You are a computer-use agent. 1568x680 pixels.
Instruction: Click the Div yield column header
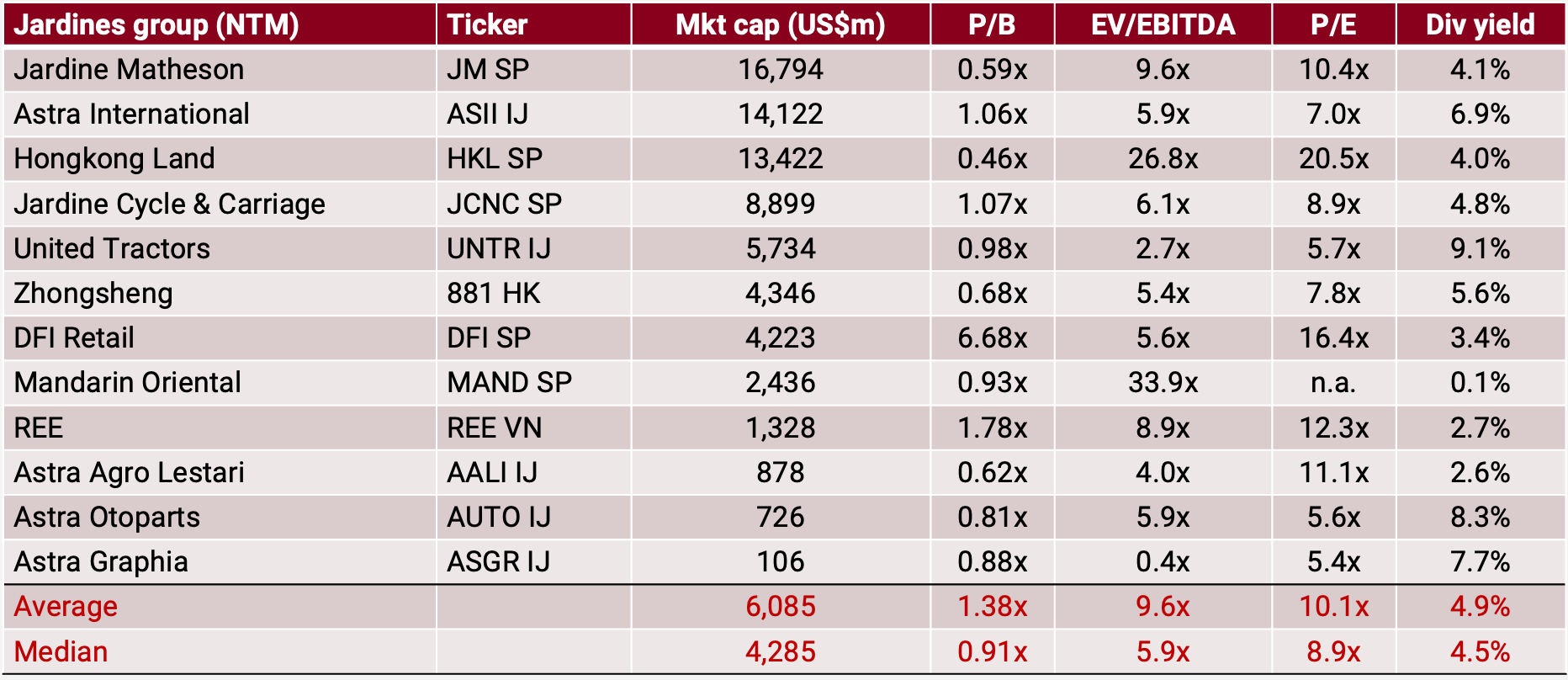point(1480,24)
